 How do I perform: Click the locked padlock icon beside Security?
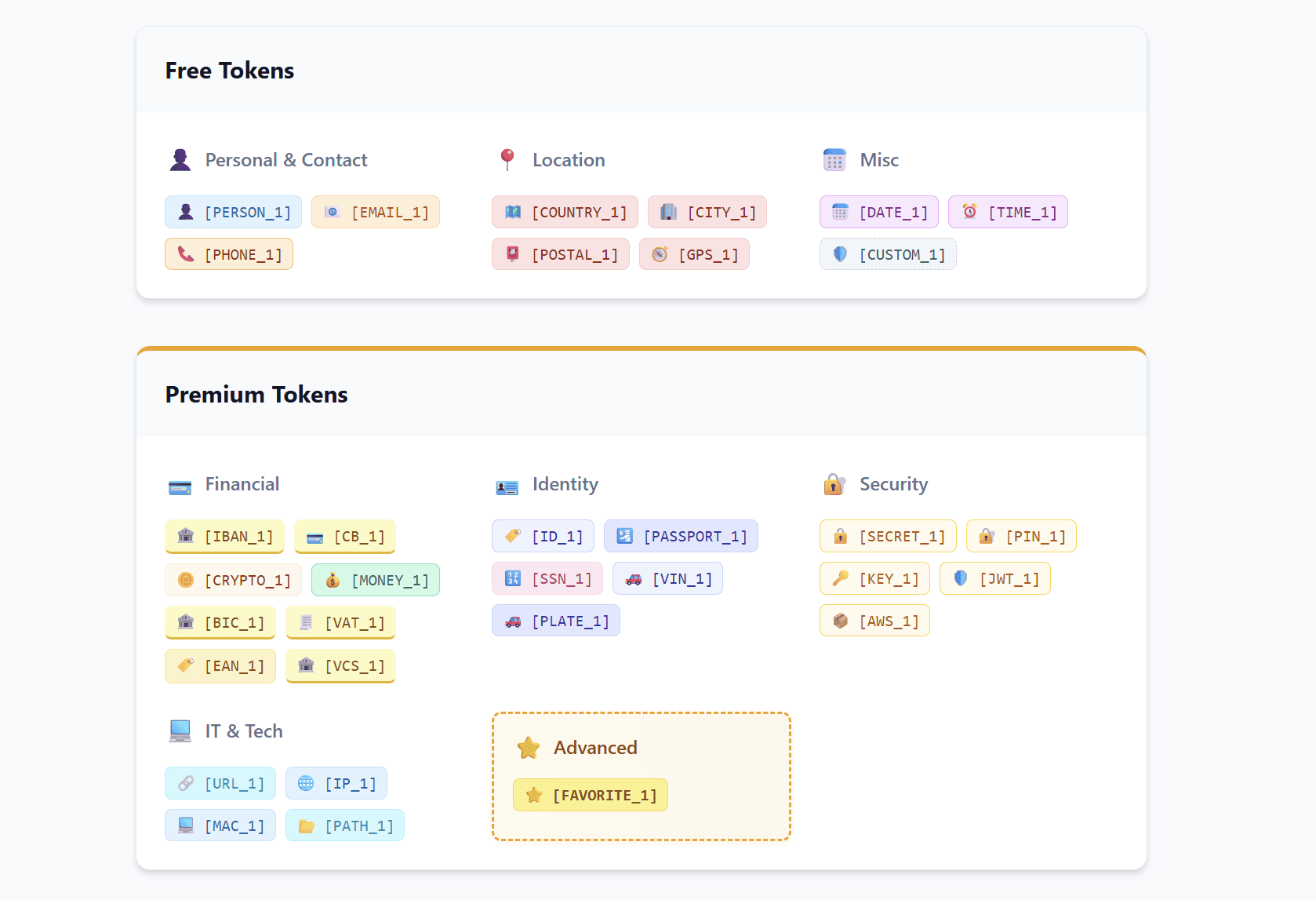pos(834,484)
